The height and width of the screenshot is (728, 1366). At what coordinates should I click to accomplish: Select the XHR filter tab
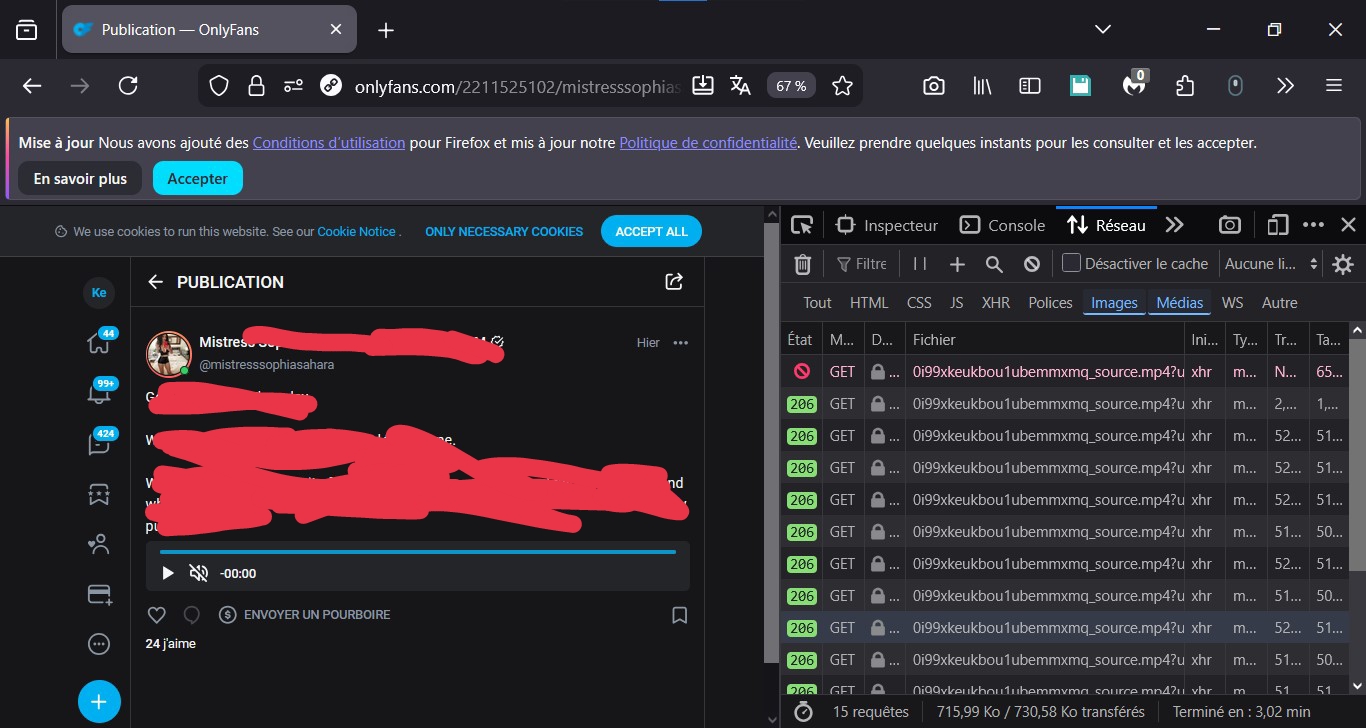[995, 302]
